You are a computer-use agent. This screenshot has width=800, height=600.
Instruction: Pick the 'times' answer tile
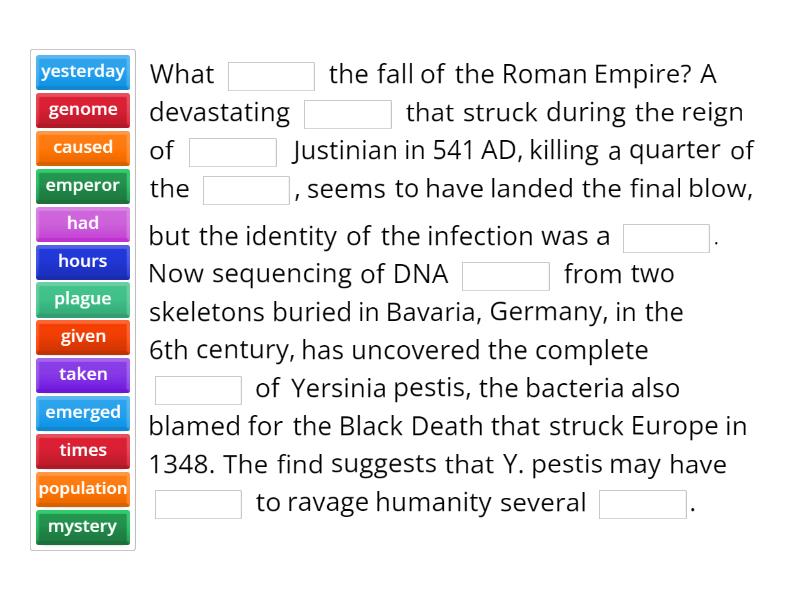coord(82,450)
